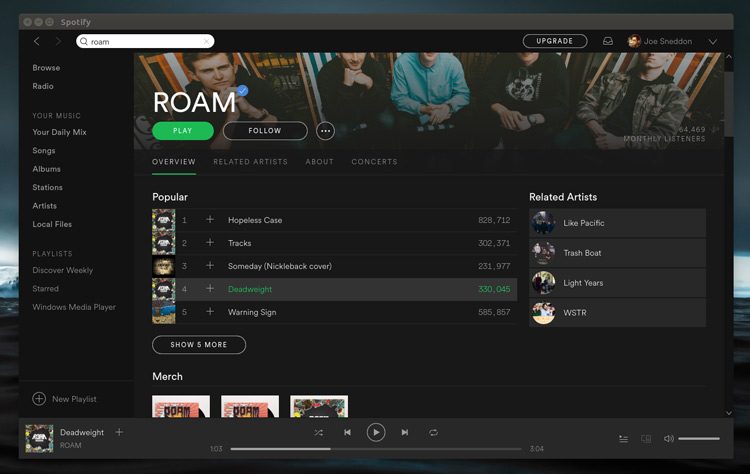Open Local Files
Viewport: 750px width, 474px height.
tap(52, 224)
